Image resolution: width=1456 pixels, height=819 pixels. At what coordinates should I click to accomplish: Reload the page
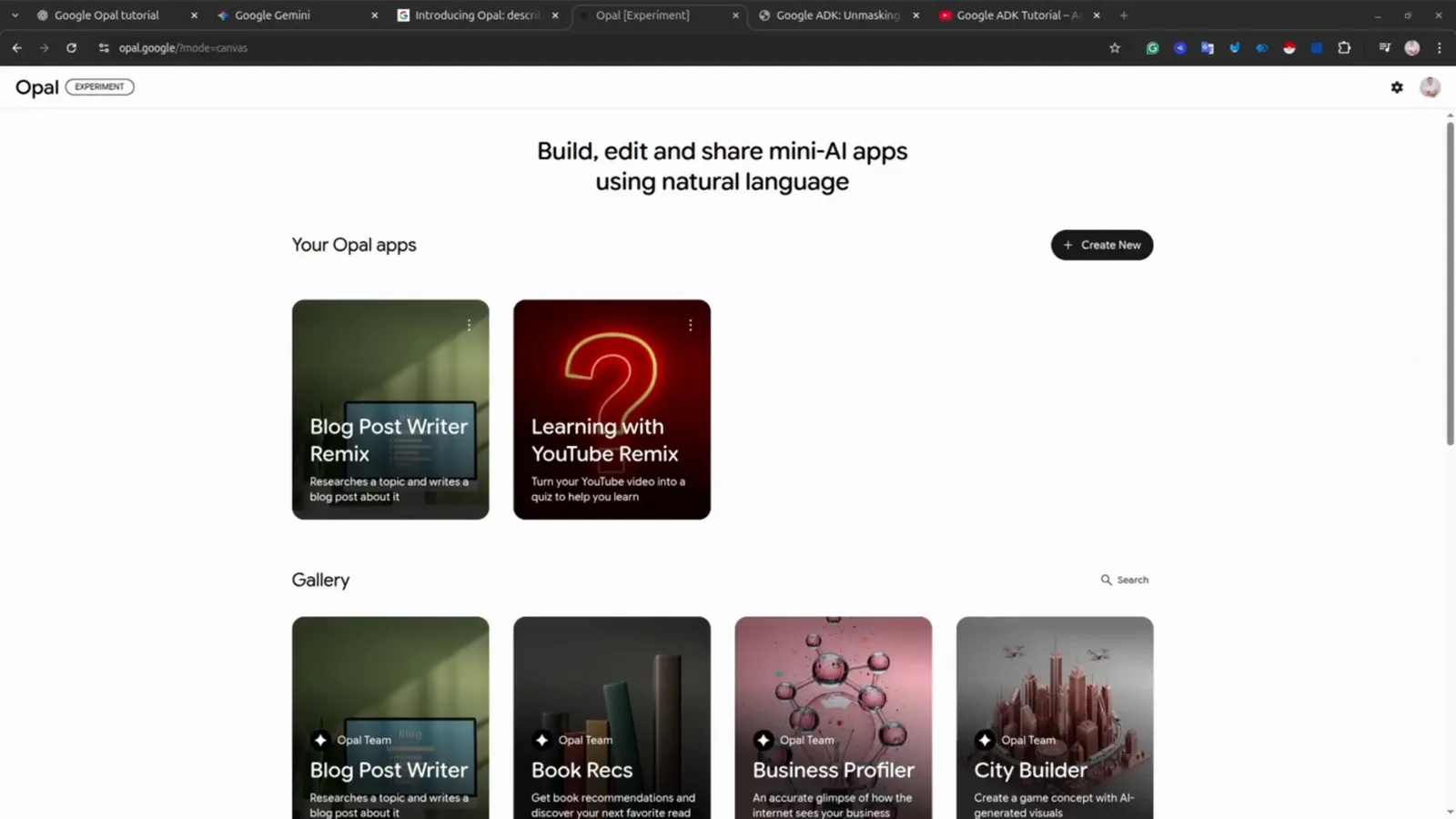[x=71, y=48]
